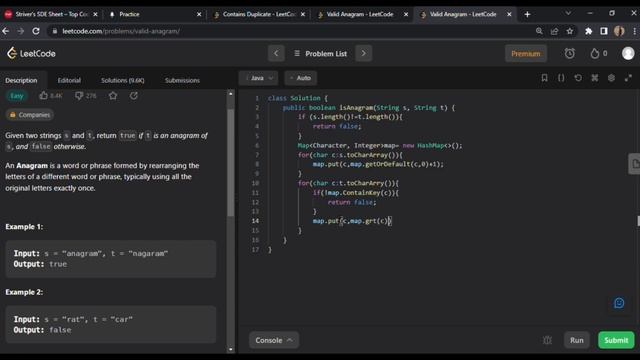Like the problem with thumbs up
The width and height of the screenshot is (640, 360).
(44, 96)
